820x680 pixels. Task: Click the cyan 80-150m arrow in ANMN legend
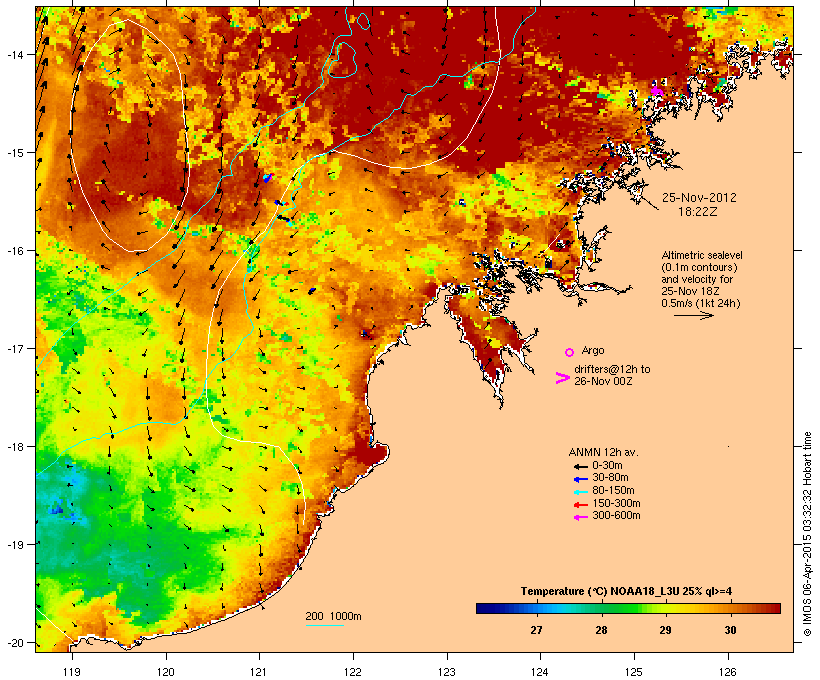point(580,492)
